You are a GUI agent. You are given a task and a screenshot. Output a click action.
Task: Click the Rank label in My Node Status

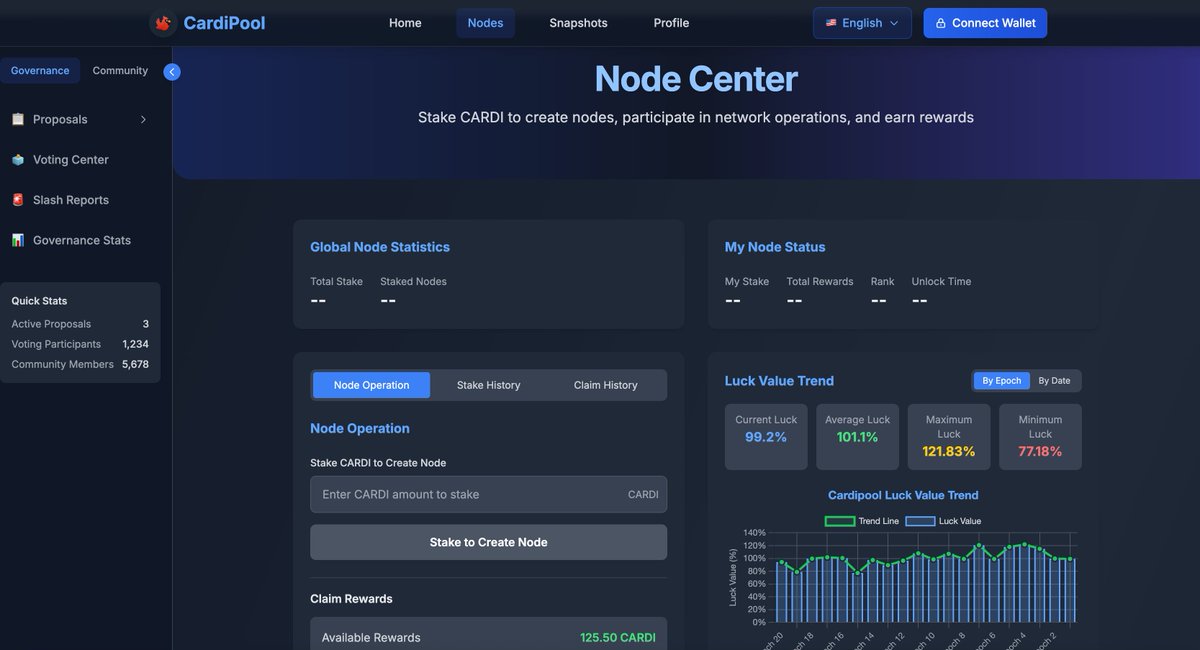click(883, 282)
